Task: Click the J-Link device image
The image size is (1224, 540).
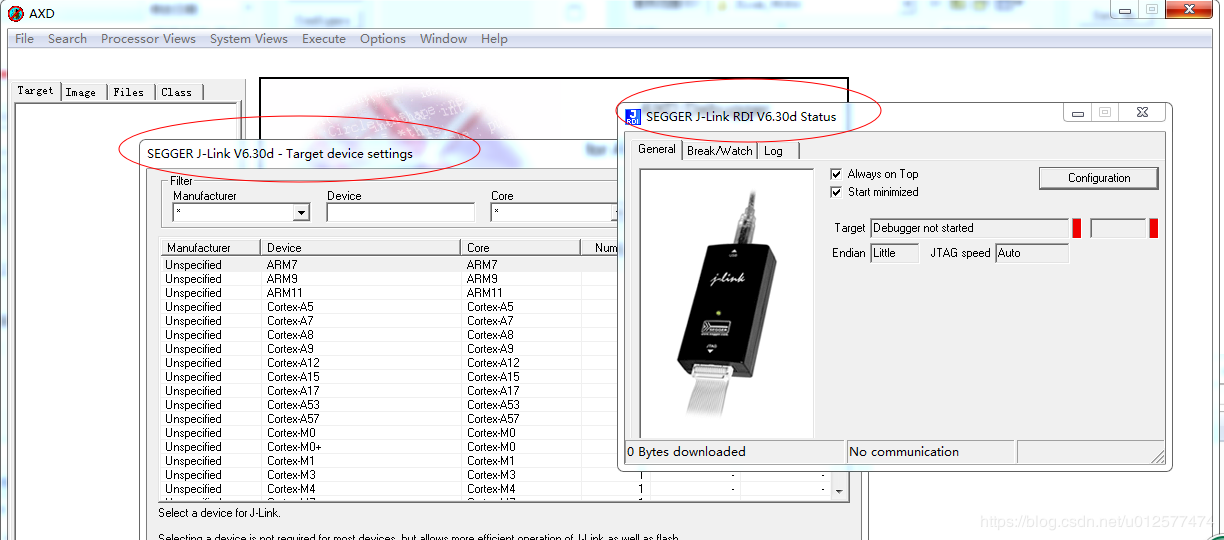Action: [727, 303]
